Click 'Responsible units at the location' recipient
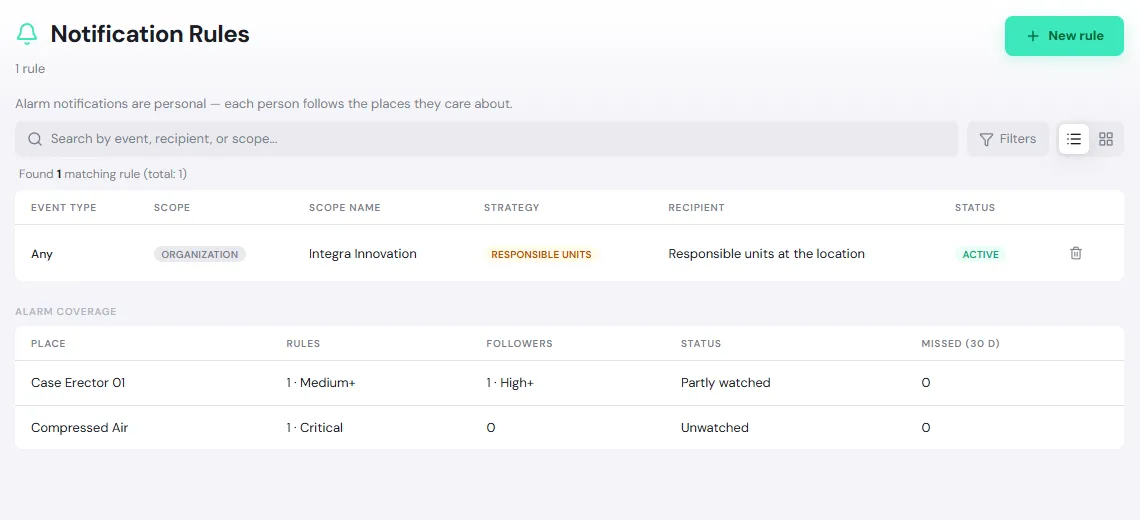1140x520 pixels. [x=766, y=254]
